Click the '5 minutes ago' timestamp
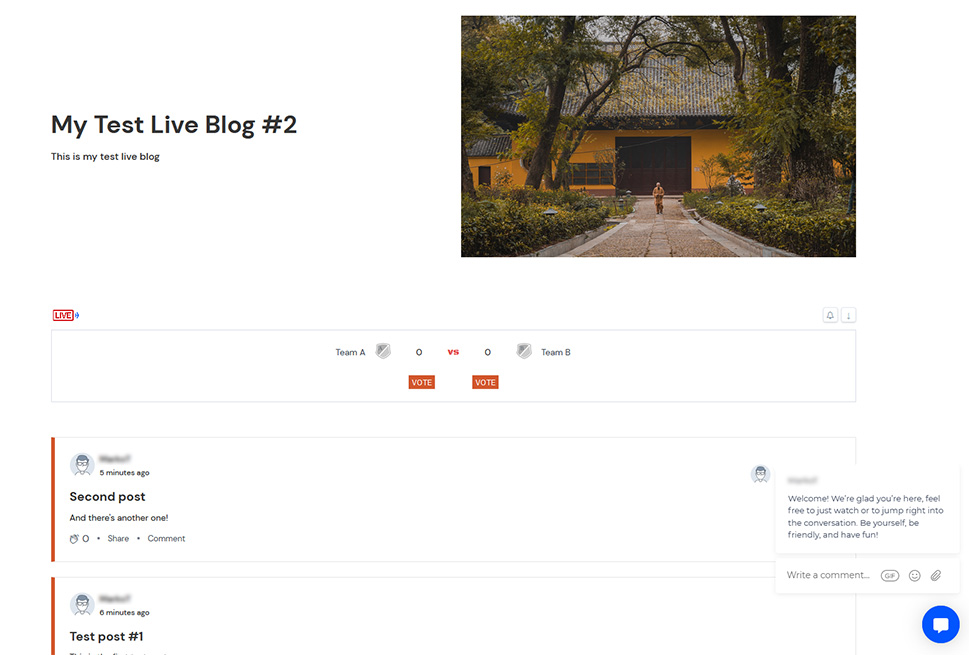Viewport: 969px width, 655px height. [124, 473]
